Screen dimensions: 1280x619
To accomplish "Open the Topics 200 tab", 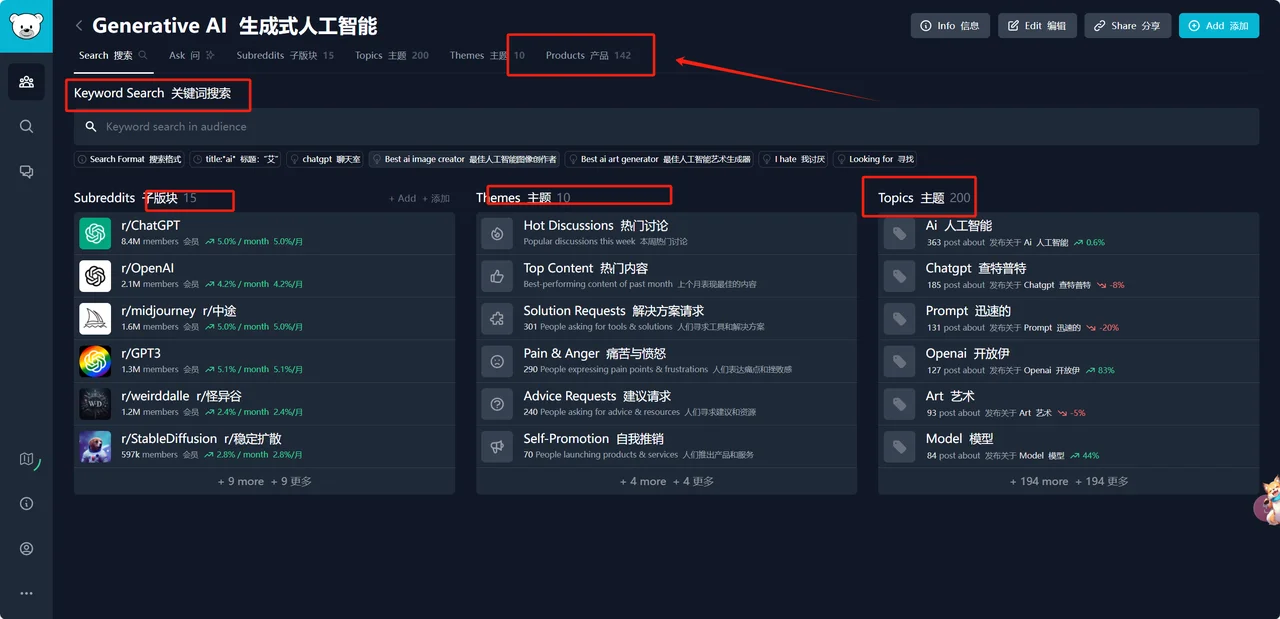I will (392, 55).
